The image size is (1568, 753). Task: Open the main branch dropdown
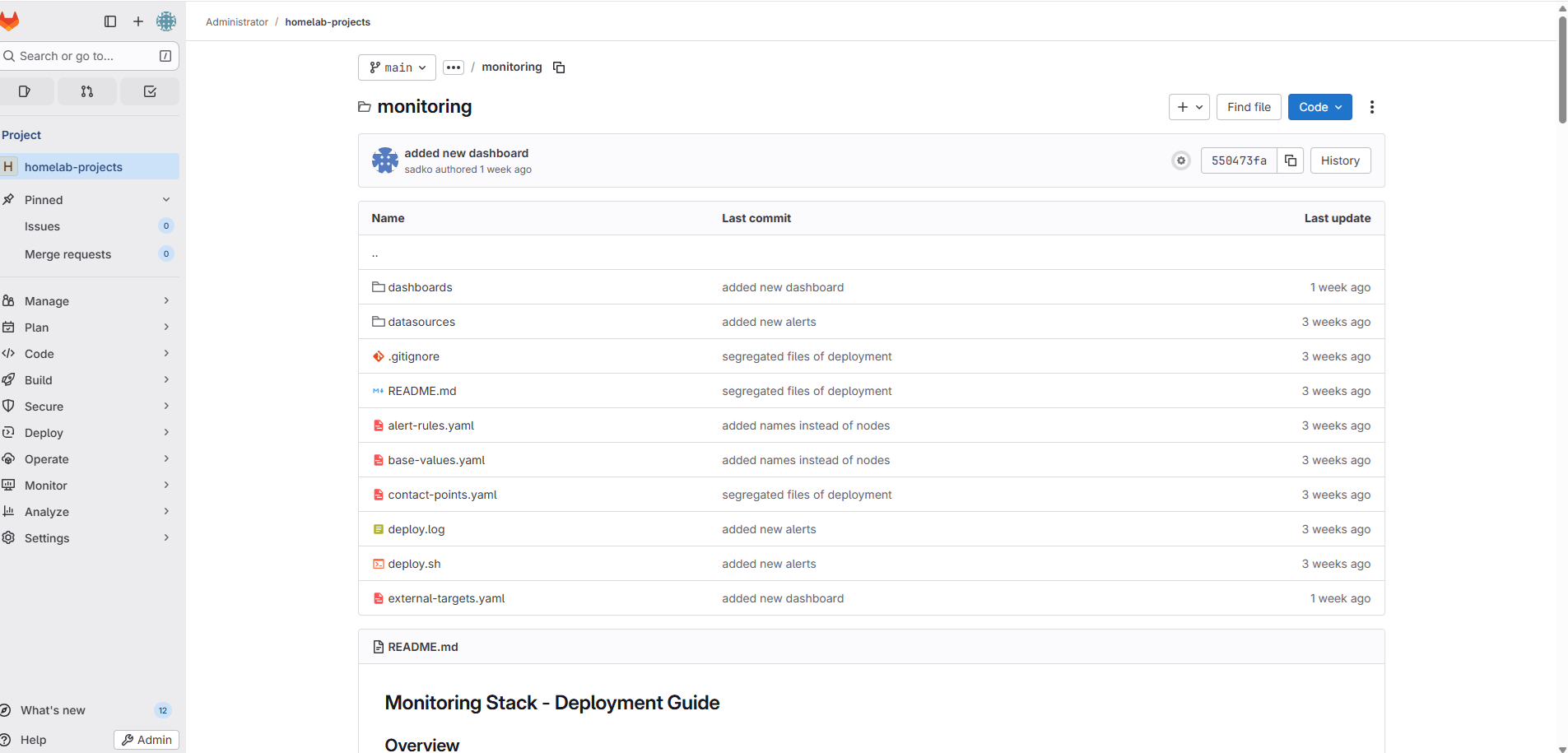pyautogui.click(x=396, y=67)
